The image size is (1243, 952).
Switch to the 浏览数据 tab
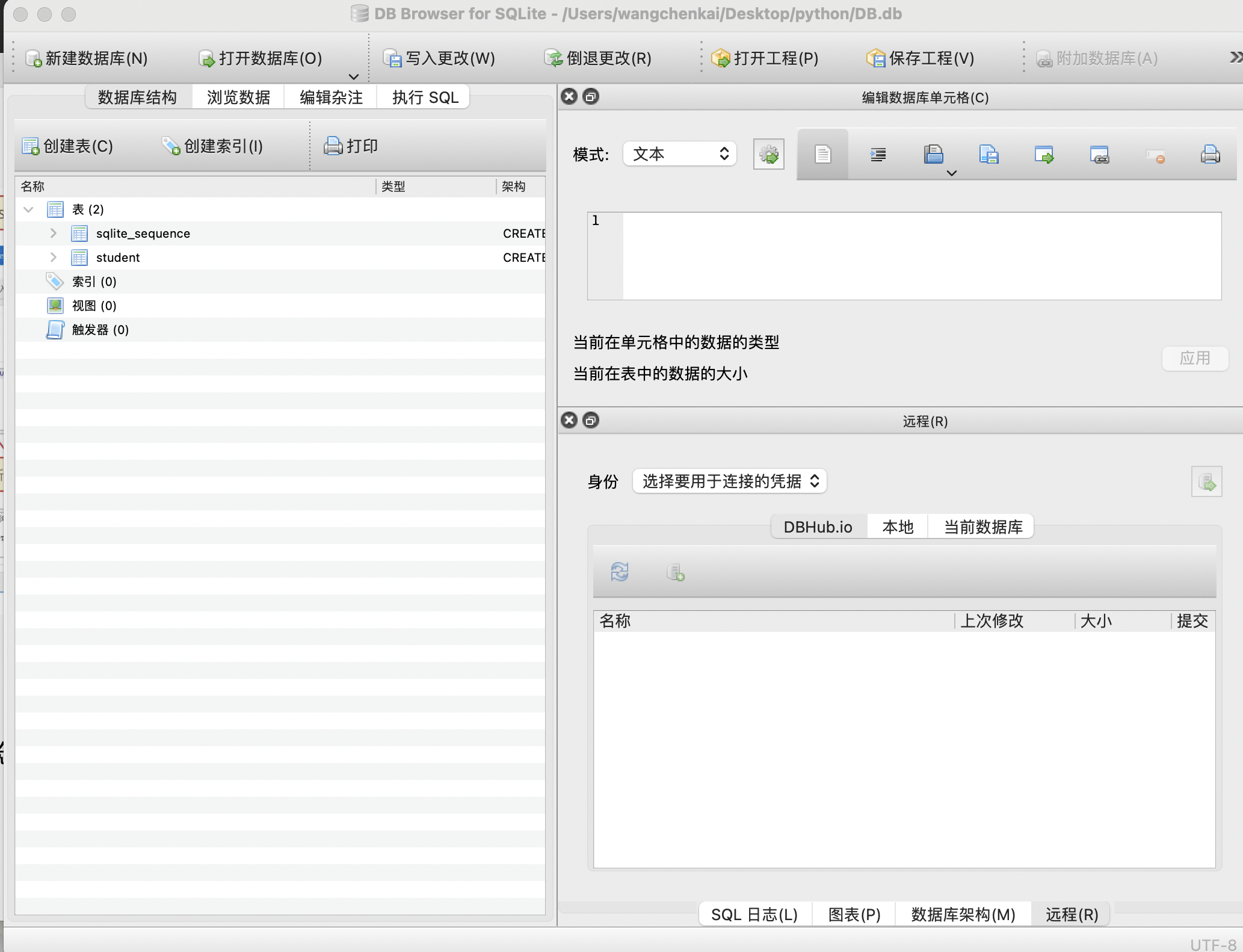pyautogui.click(x=238, y=97)
